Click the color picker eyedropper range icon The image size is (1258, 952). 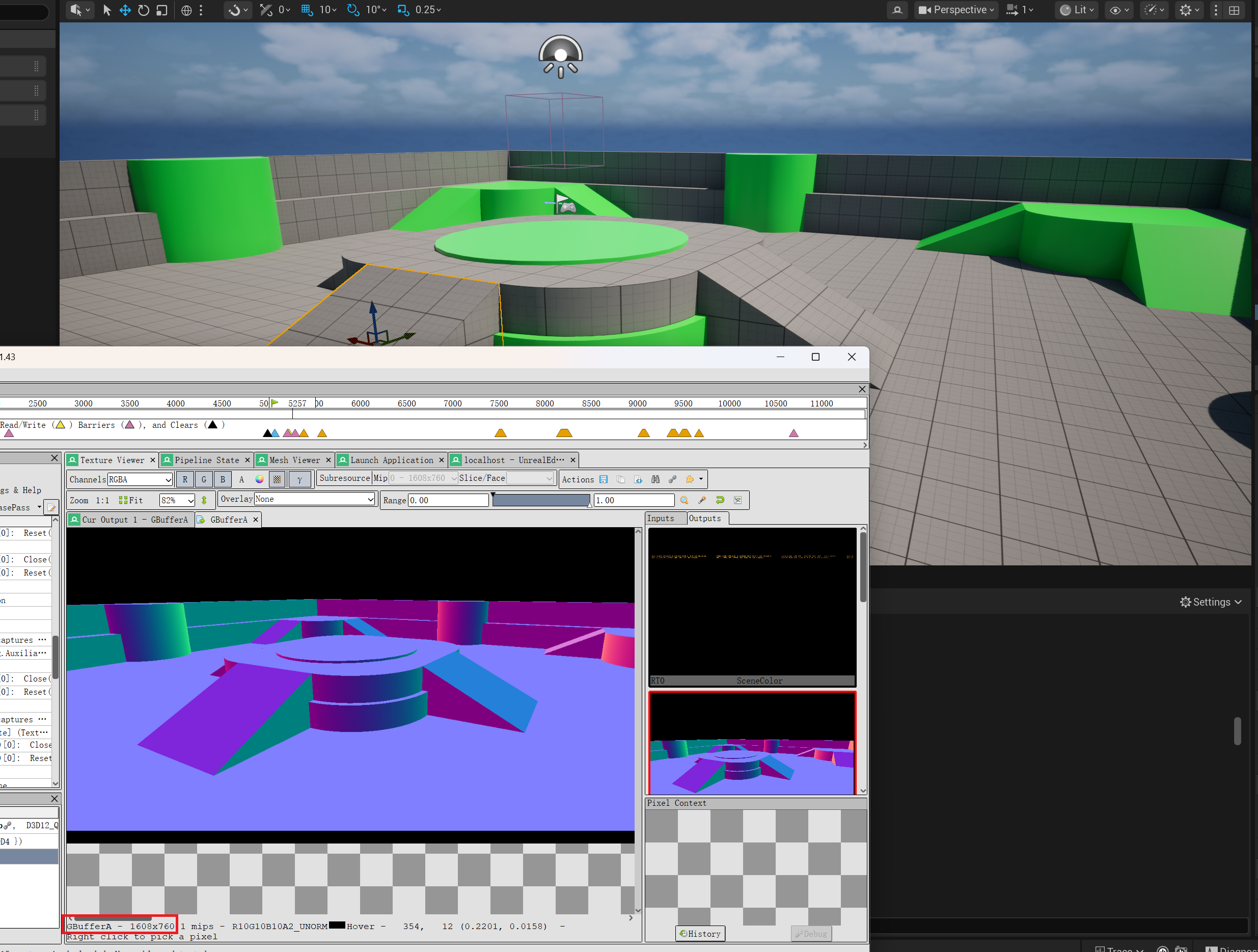click(702, 500)
